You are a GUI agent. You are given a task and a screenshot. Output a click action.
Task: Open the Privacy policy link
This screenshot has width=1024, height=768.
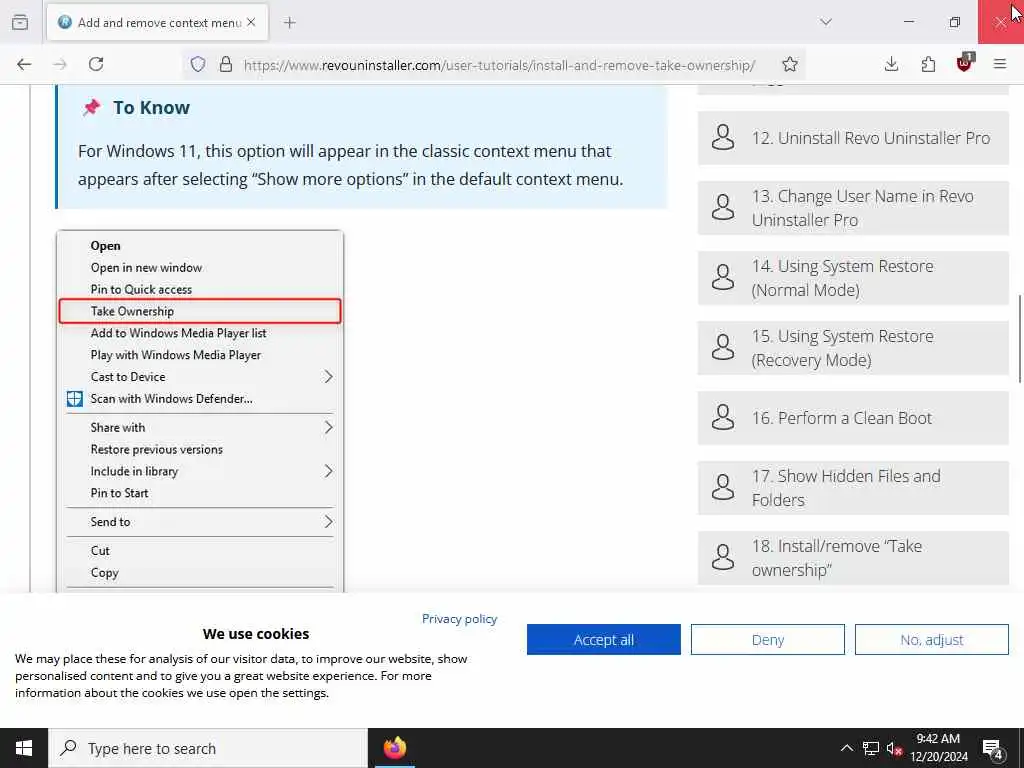[x=459, y=618]
